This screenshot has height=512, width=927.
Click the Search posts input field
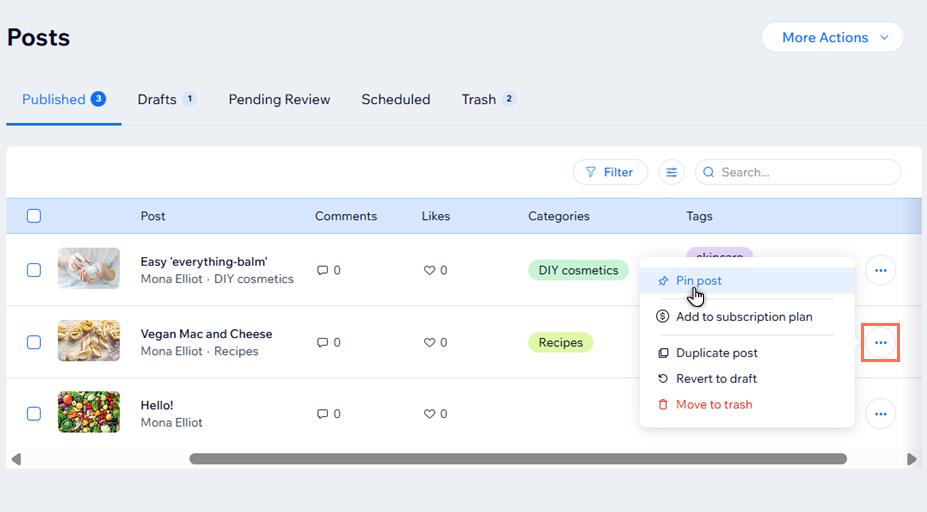(805, 172)
